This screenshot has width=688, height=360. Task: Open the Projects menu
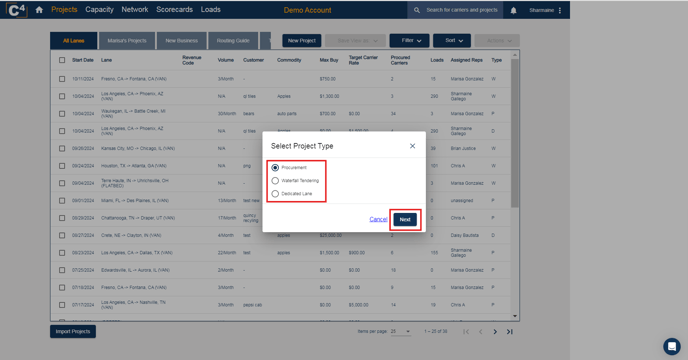coord(64,10)
